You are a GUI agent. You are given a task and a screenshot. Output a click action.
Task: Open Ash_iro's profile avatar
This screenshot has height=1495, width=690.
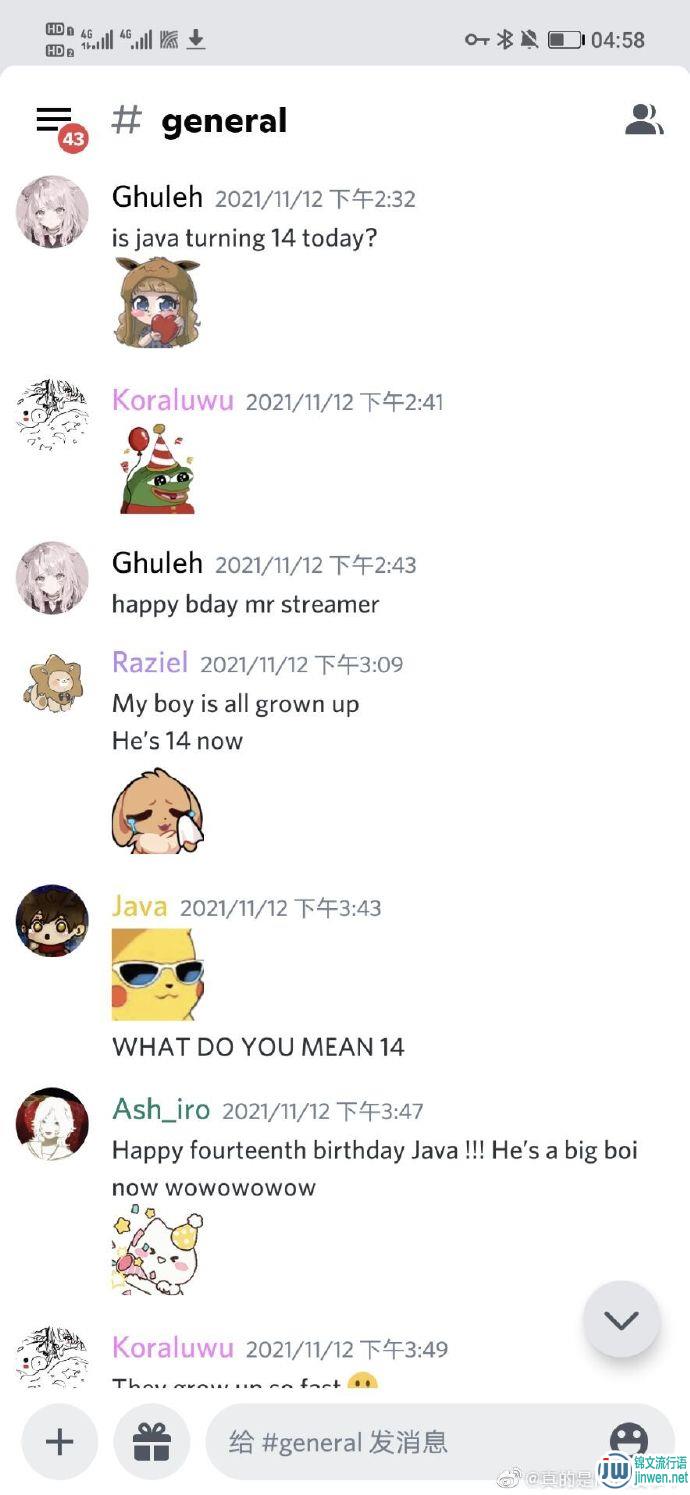click(52, 1124)
